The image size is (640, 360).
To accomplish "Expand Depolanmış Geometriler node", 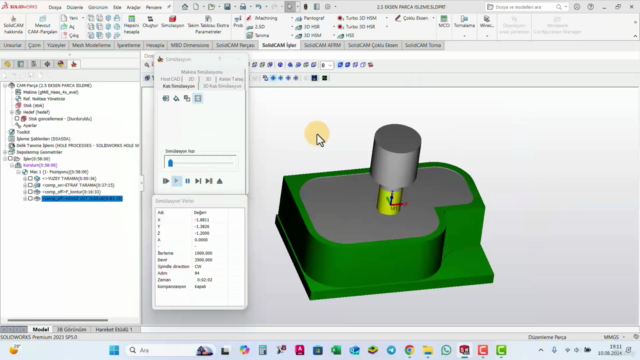I will tap(5, 152).
